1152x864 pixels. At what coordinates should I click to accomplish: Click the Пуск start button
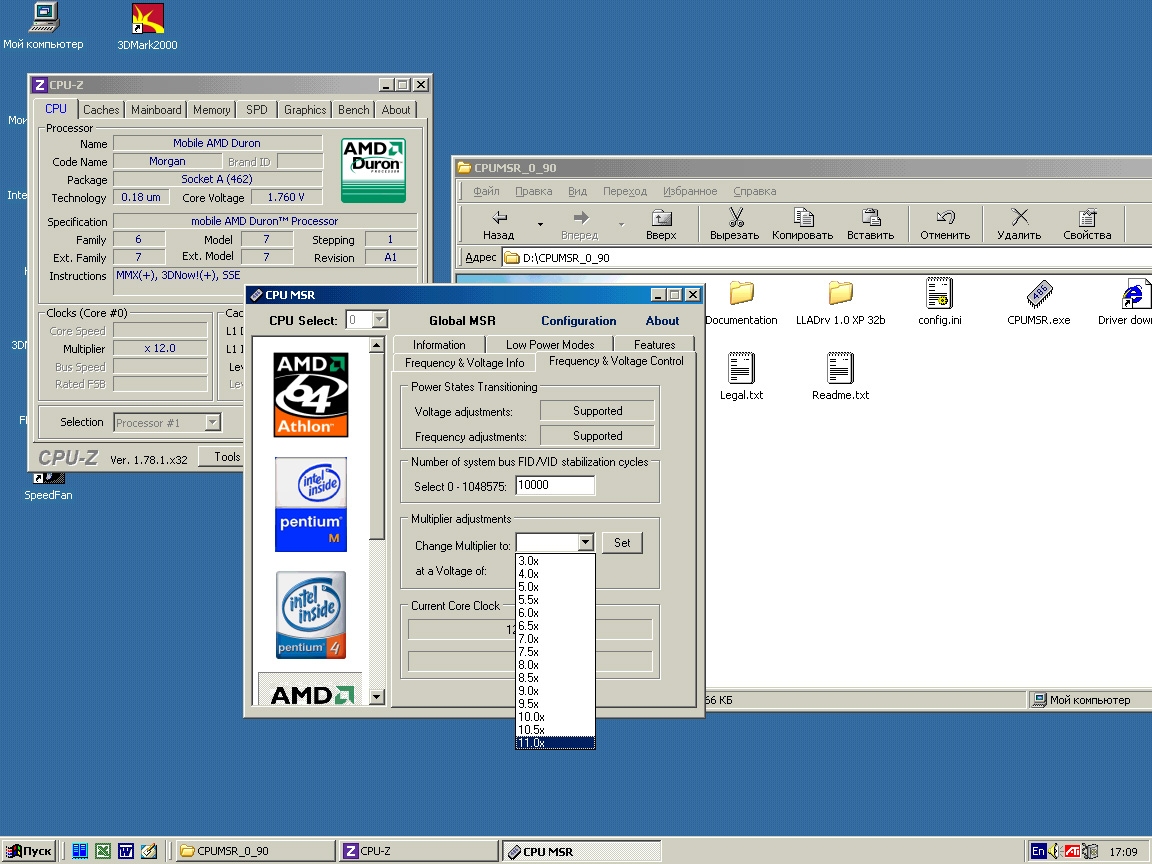point(29,851)
